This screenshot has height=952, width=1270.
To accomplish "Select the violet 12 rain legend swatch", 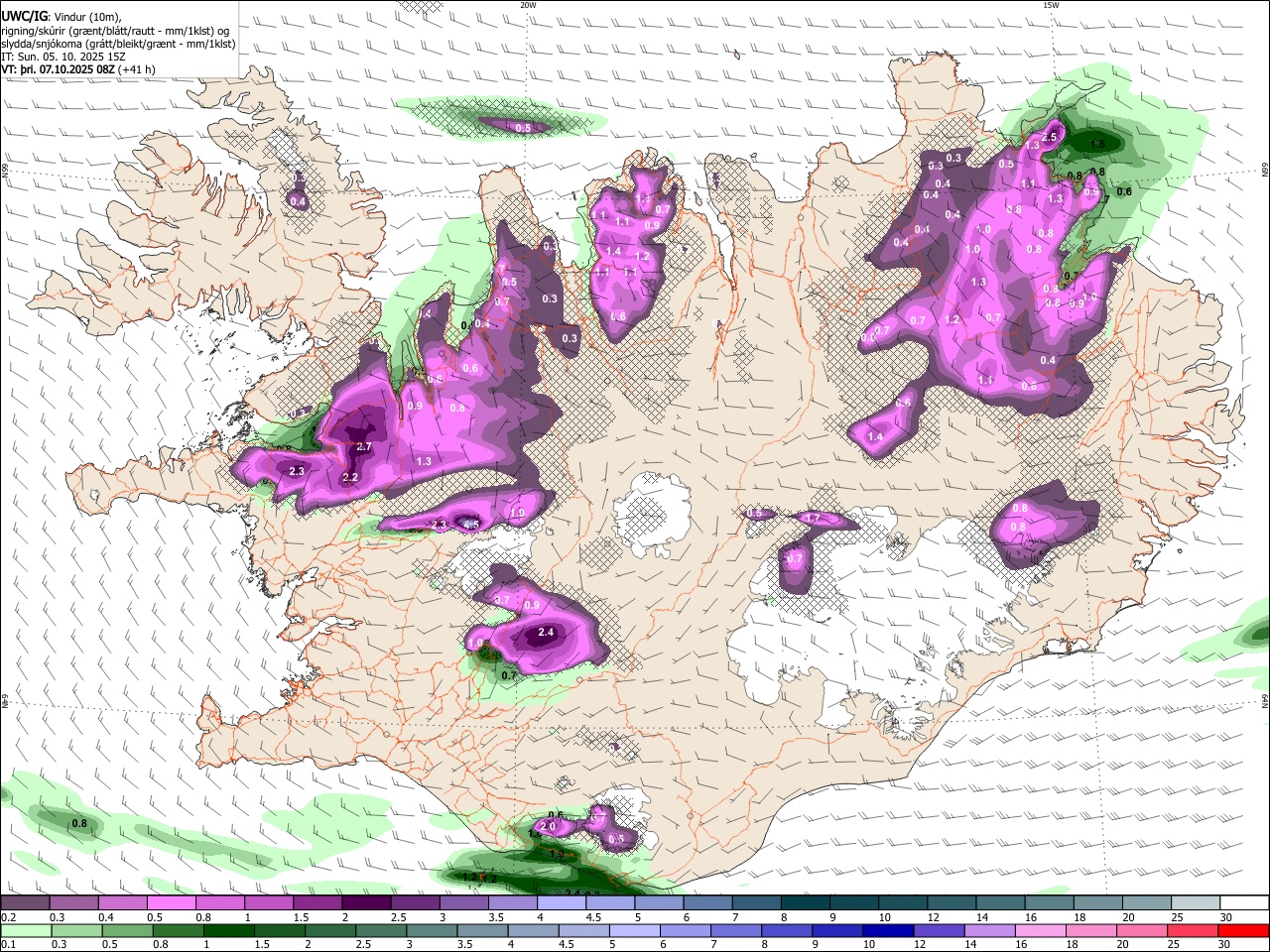I will [938, 931].
